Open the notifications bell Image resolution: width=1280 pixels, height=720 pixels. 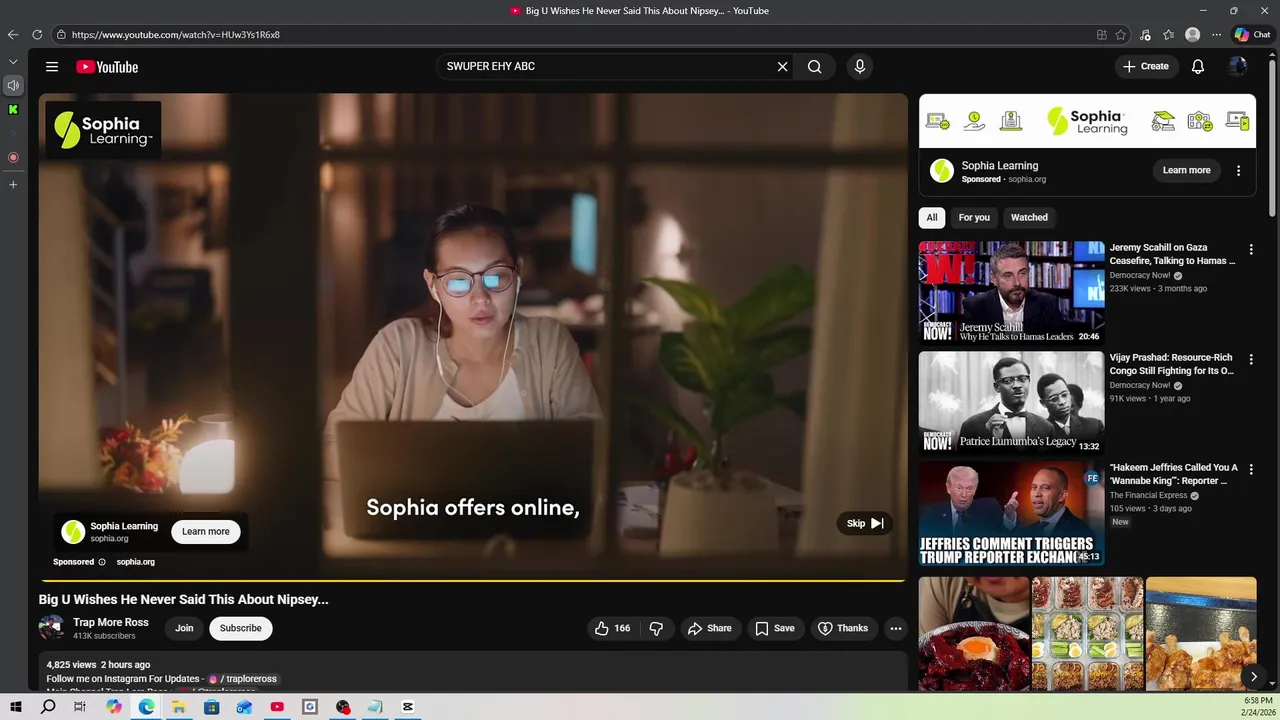[x=1198, y=67]
